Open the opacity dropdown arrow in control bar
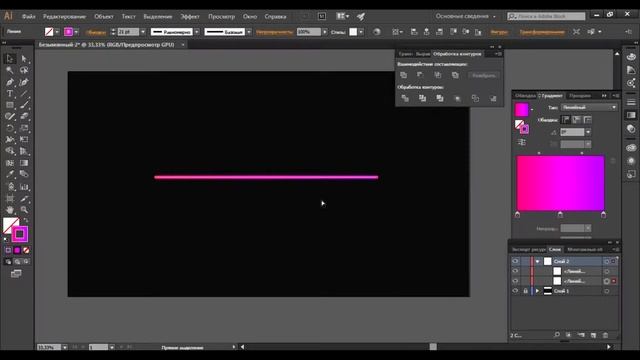The image size is (640, 360). click(324, 32)
